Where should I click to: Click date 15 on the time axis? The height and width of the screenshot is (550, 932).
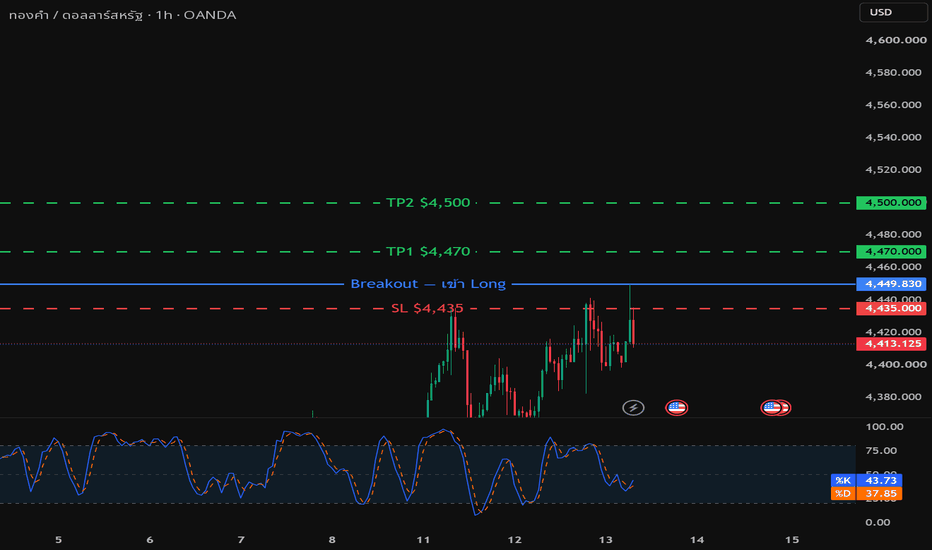[792, 540]
